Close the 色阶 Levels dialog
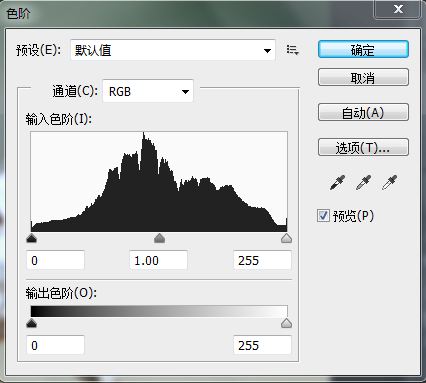The height and width of the screenshot is (383, 426). [398, 9]
